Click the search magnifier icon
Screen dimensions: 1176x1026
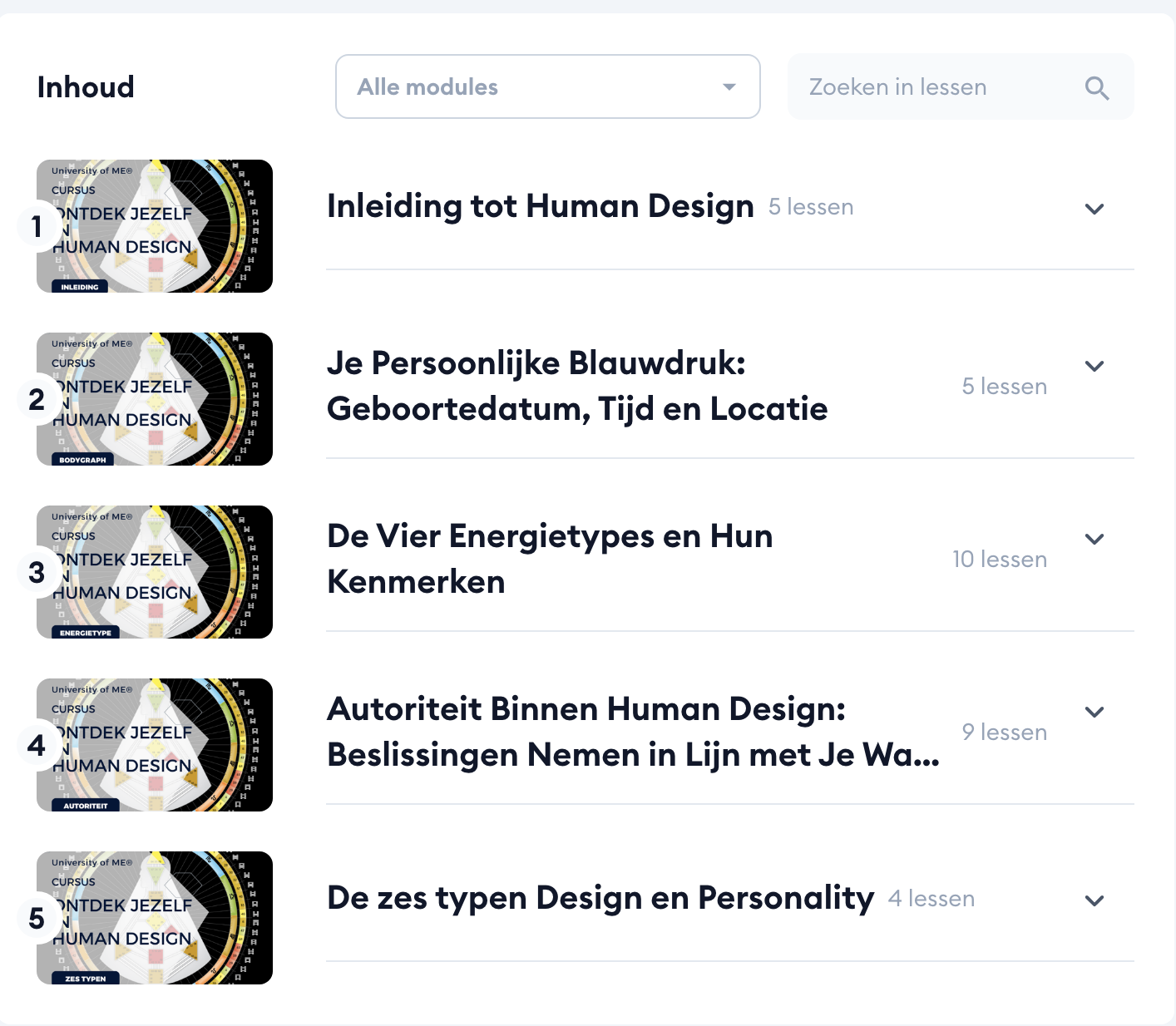pos(1097,87)
